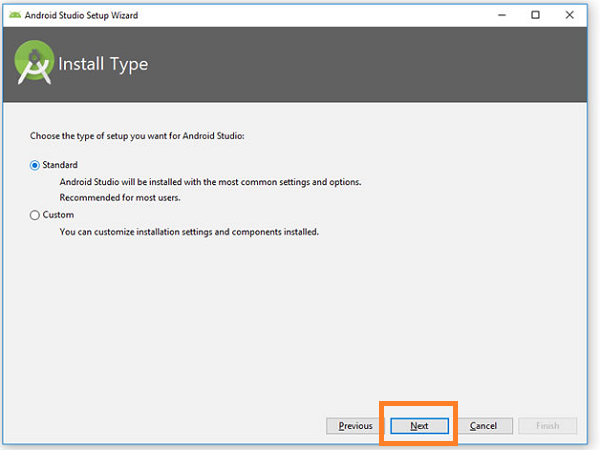This screenshot has height=450, width=600.
Task: Go back with the Previous button
Action: pyautogui.click(x=355, y=426)
